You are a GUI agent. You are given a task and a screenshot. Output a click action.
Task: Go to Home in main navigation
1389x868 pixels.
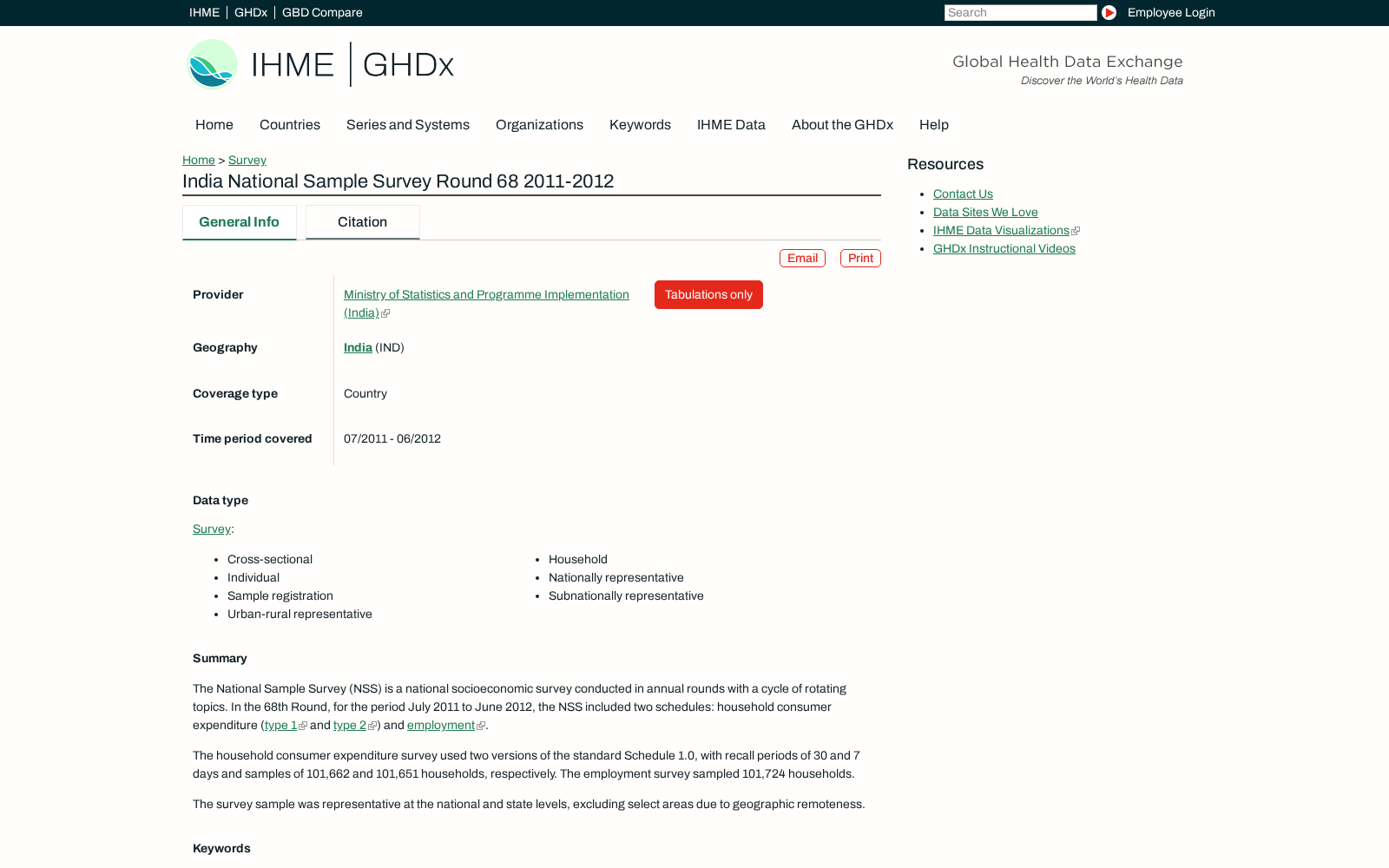pos(214,124)
